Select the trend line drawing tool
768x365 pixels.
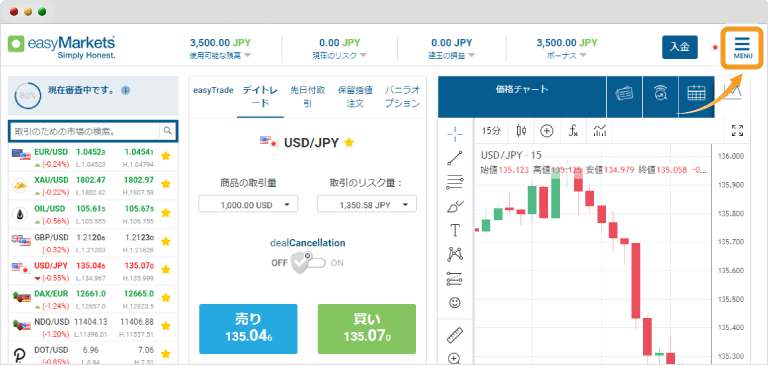tap(455, 158)
